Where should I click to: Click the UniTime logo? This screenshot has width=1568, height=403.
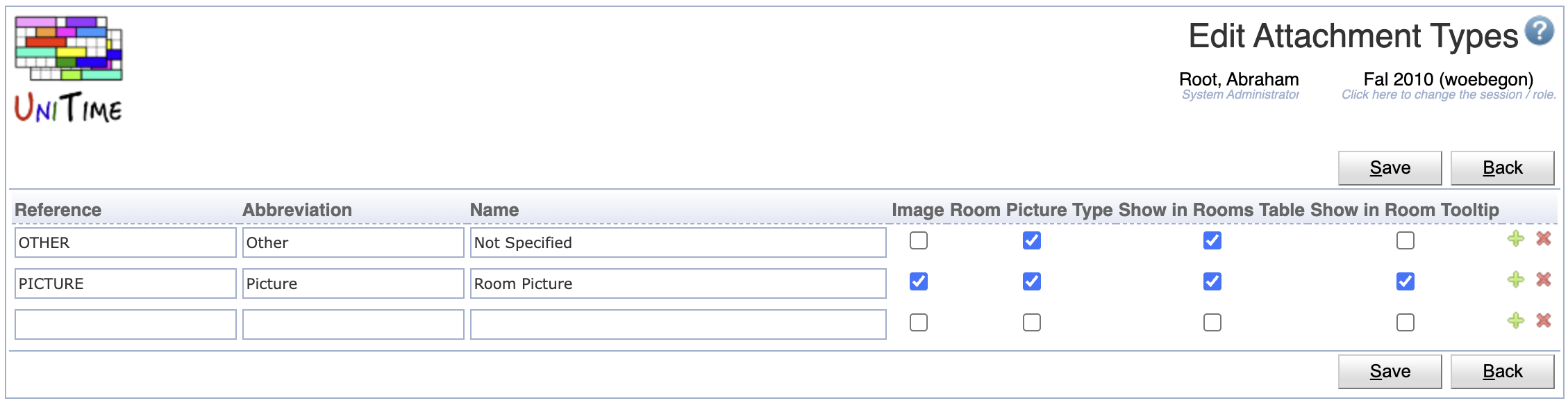point(69,69)
